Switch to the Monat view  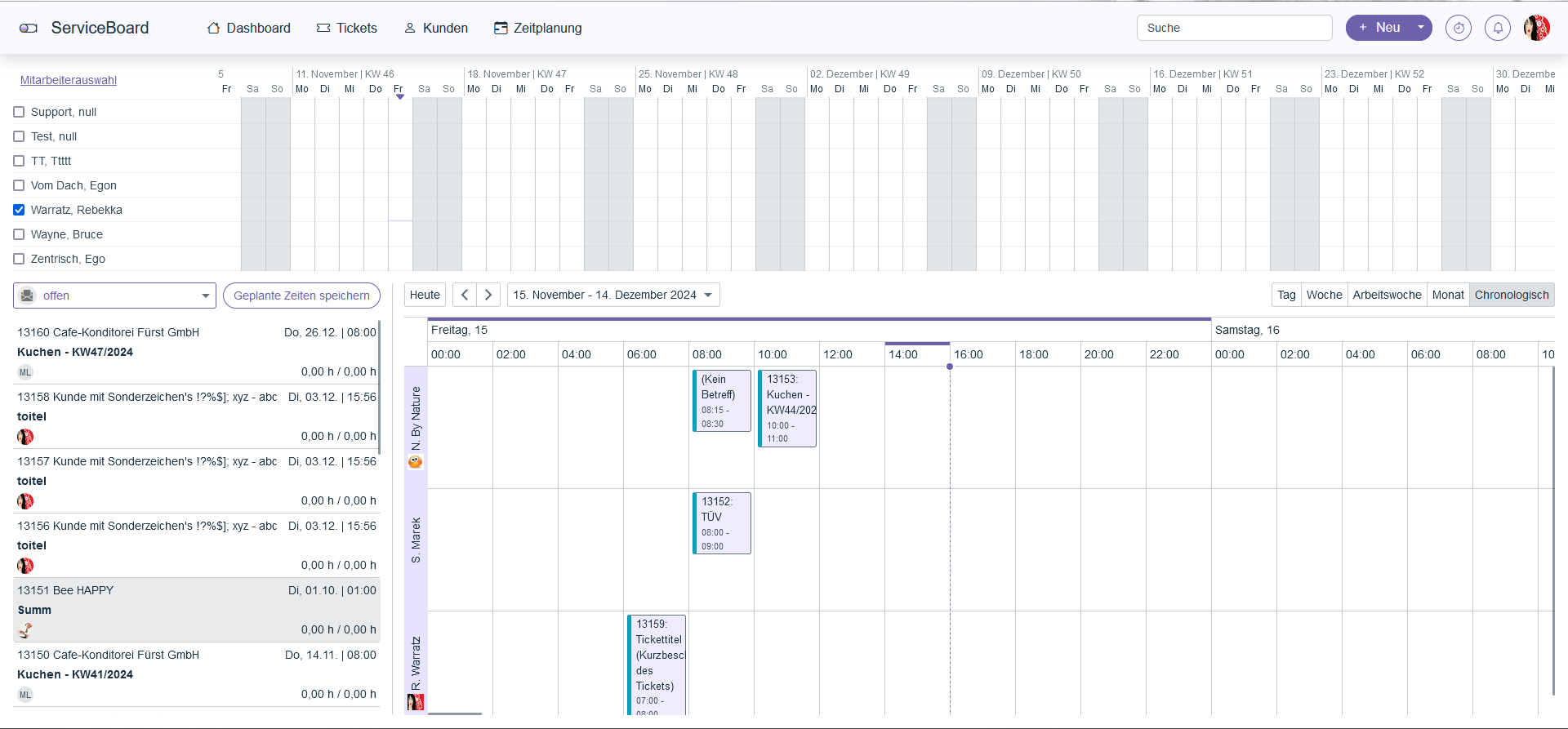1448,295
